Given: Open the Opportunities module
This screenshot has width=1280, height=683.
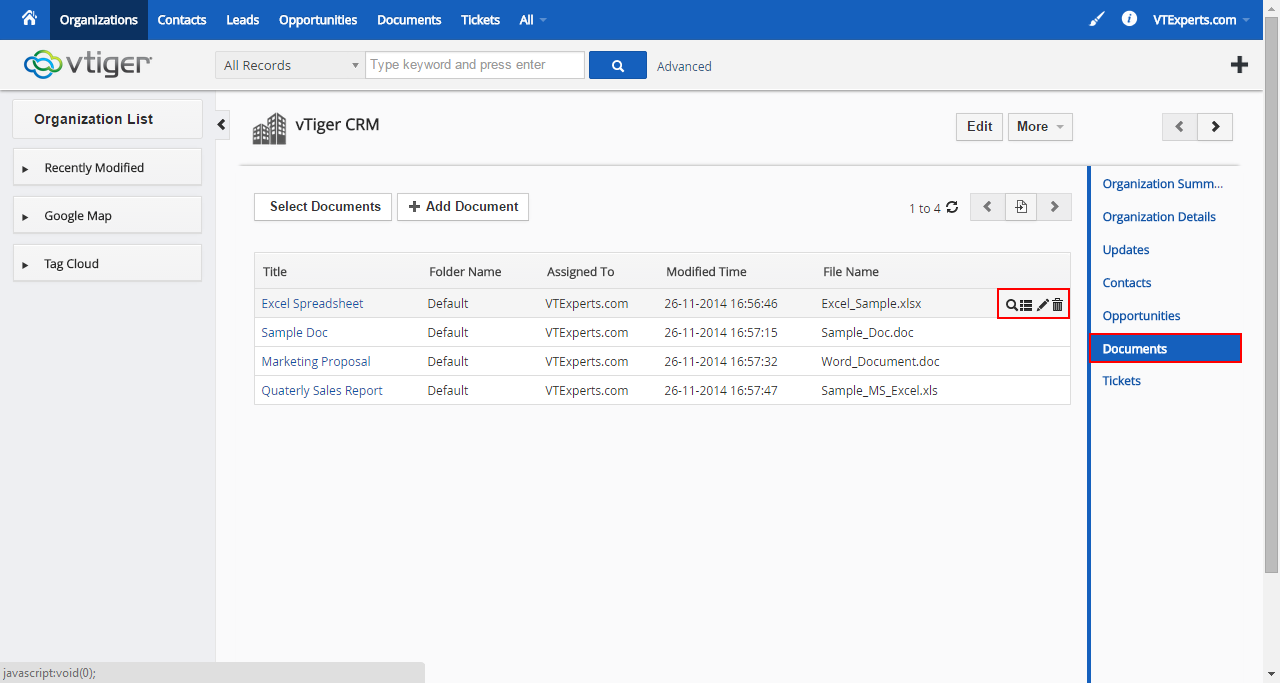Looking at the screenshot, I should coord(318,20).
